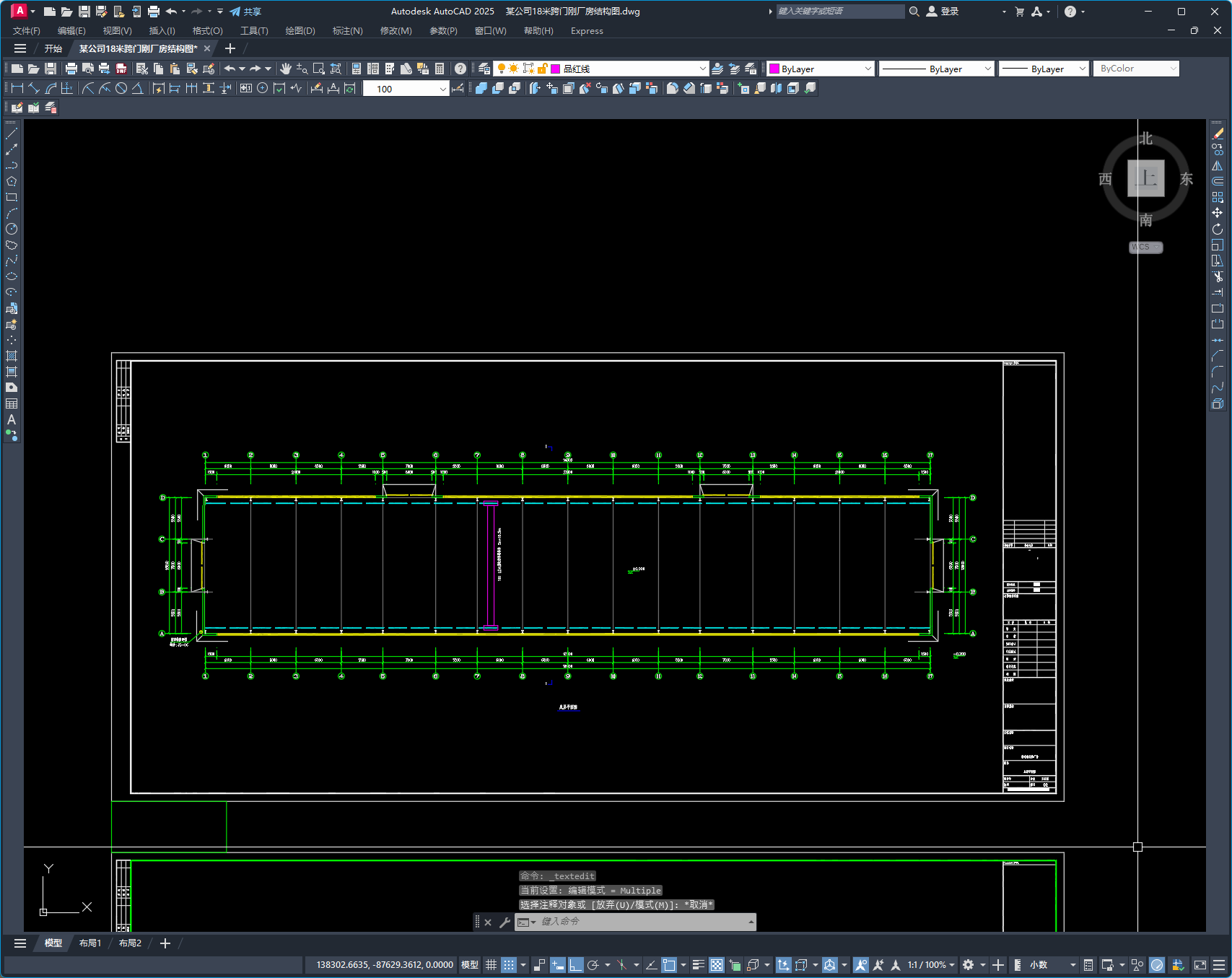Viewport: 1232px width, 978px height.
Task: Switch to the 布局1 layout tab
Action: tap(90, 943)
